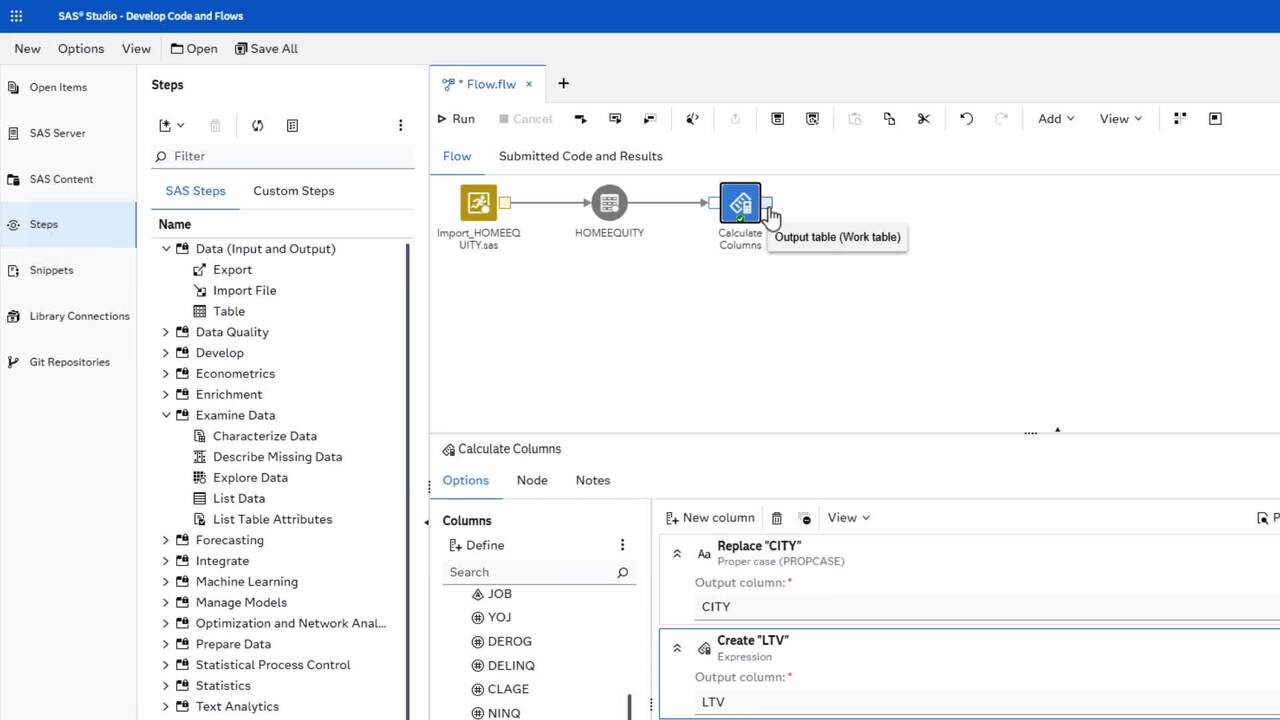Select the HOMEEQUITY table node

click(609, 203)
